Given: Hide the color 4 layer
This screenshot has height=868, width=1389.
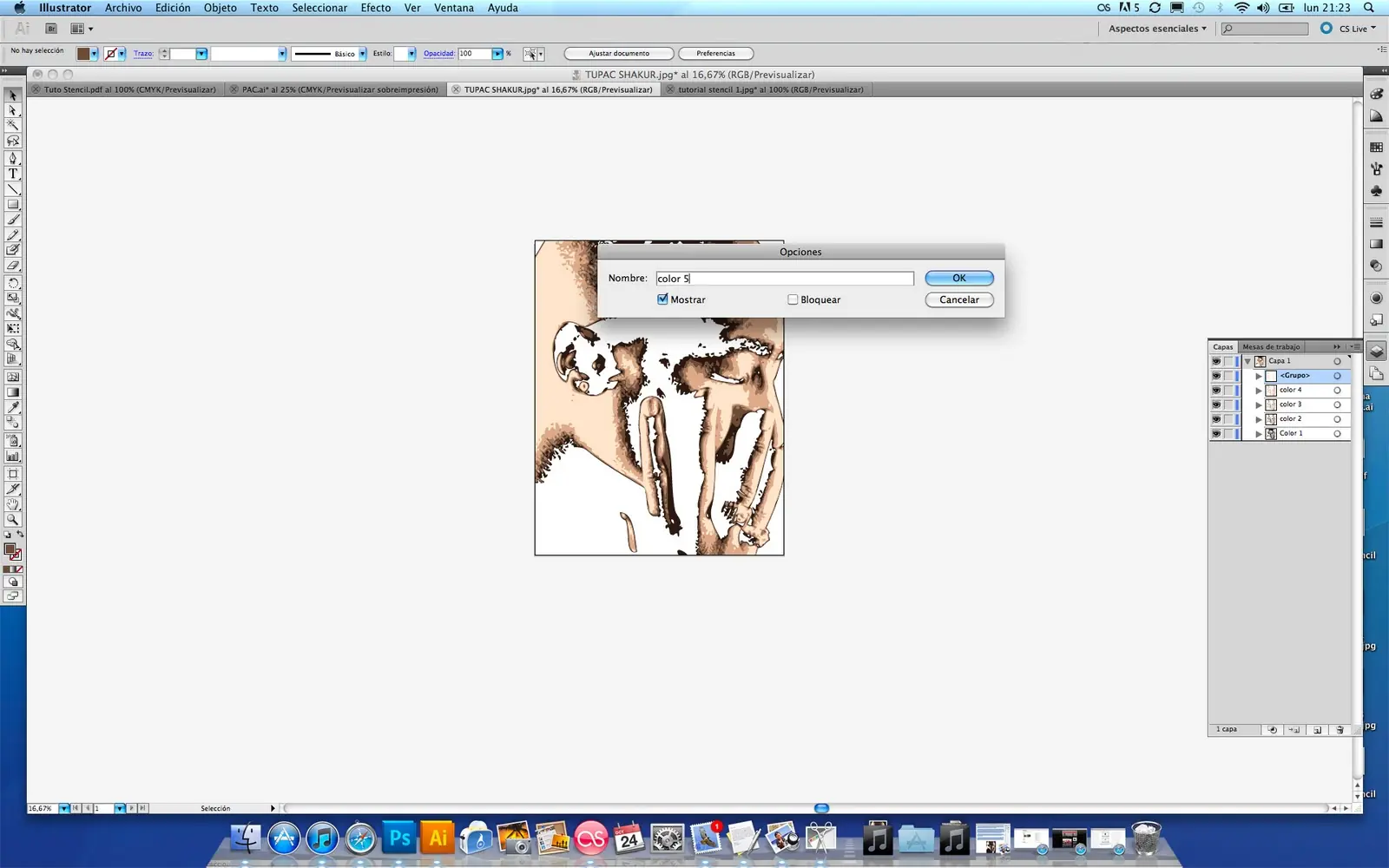Looking at the screenshot, I should (x=1216, y=391).
